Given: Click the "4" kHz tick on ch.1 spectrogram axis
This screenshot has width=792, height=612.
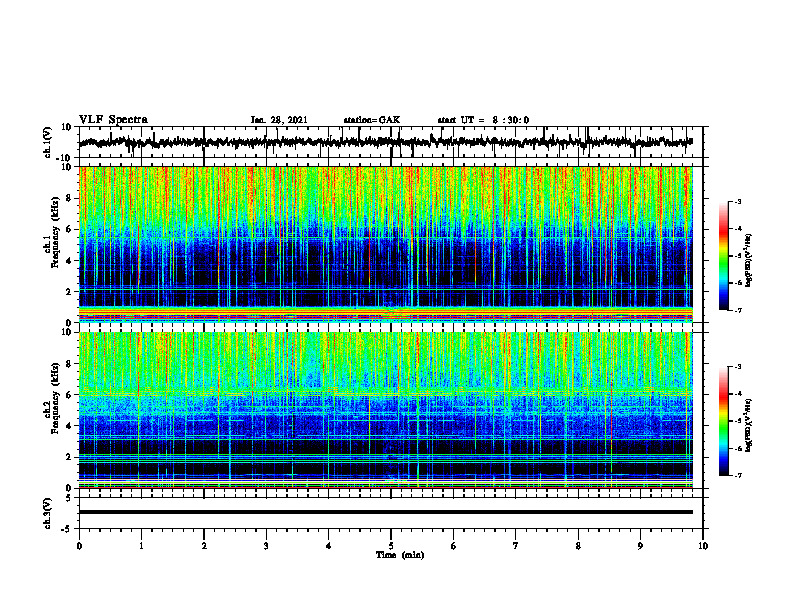Looking at the screenshot, I should tap(70, 261).
